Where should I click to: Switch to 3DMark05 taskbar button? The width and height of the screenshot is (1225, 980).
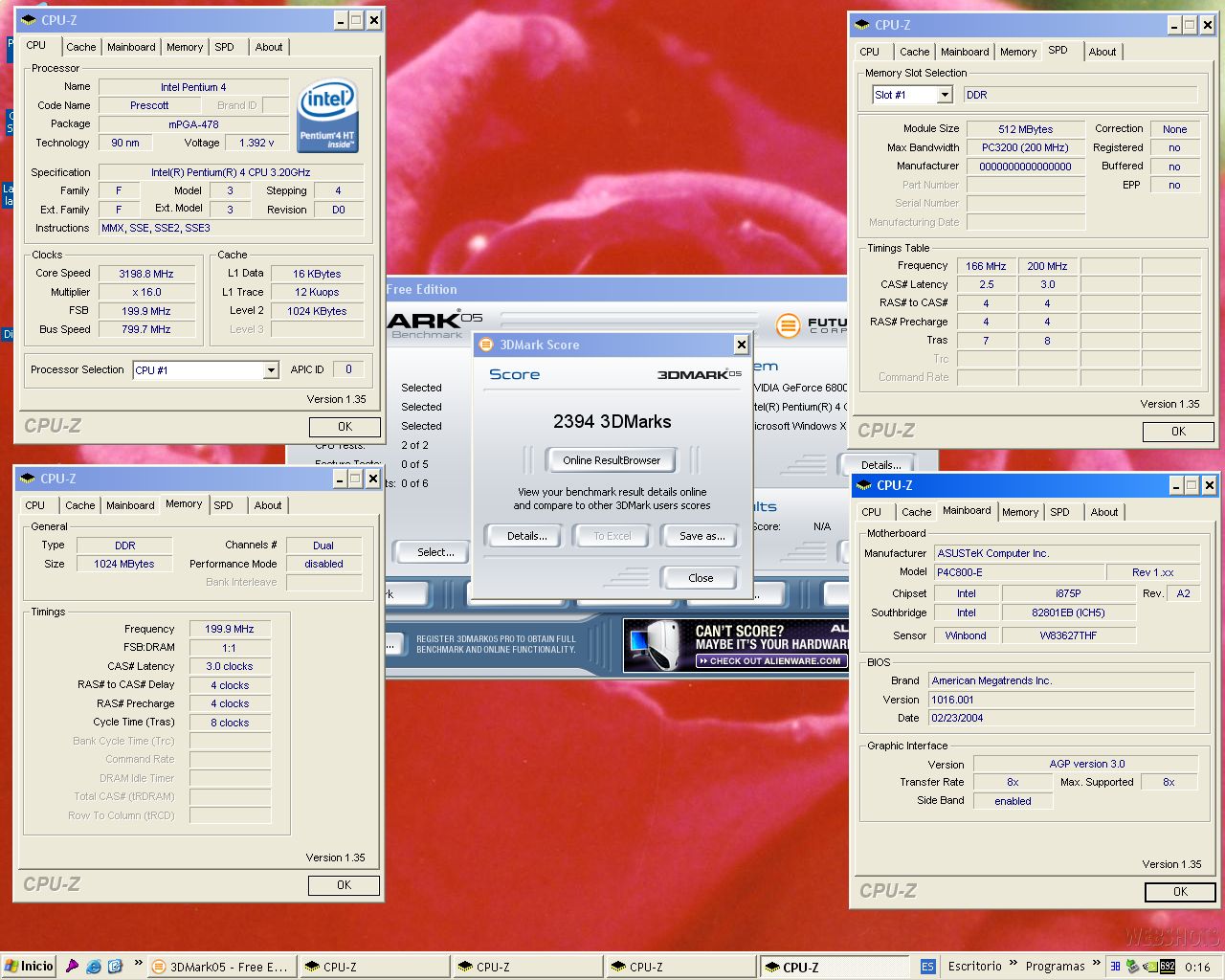click(x=221, y=967)
